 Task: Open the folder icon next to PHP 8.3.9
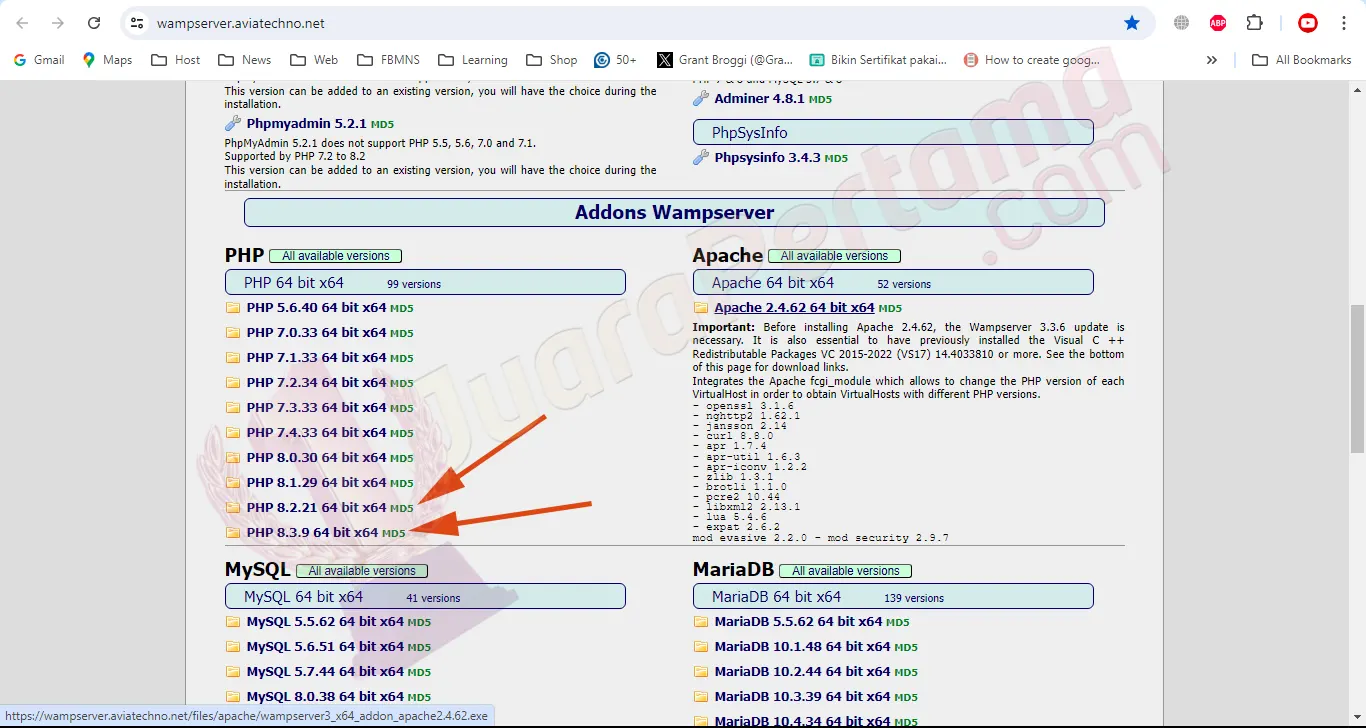coord(231,532)
